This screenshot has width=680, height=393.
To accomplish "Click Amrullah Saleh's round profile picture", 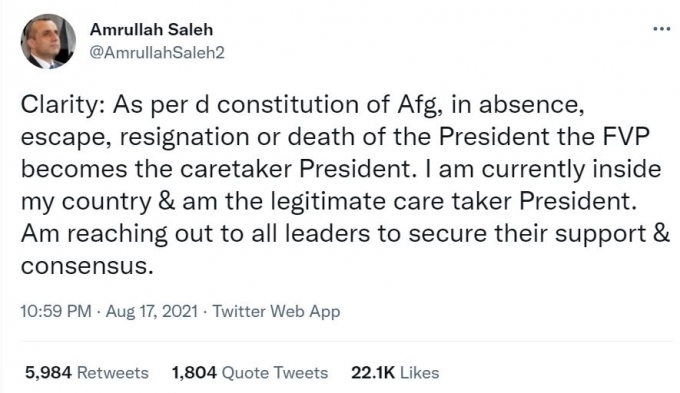I will [48, 41].
